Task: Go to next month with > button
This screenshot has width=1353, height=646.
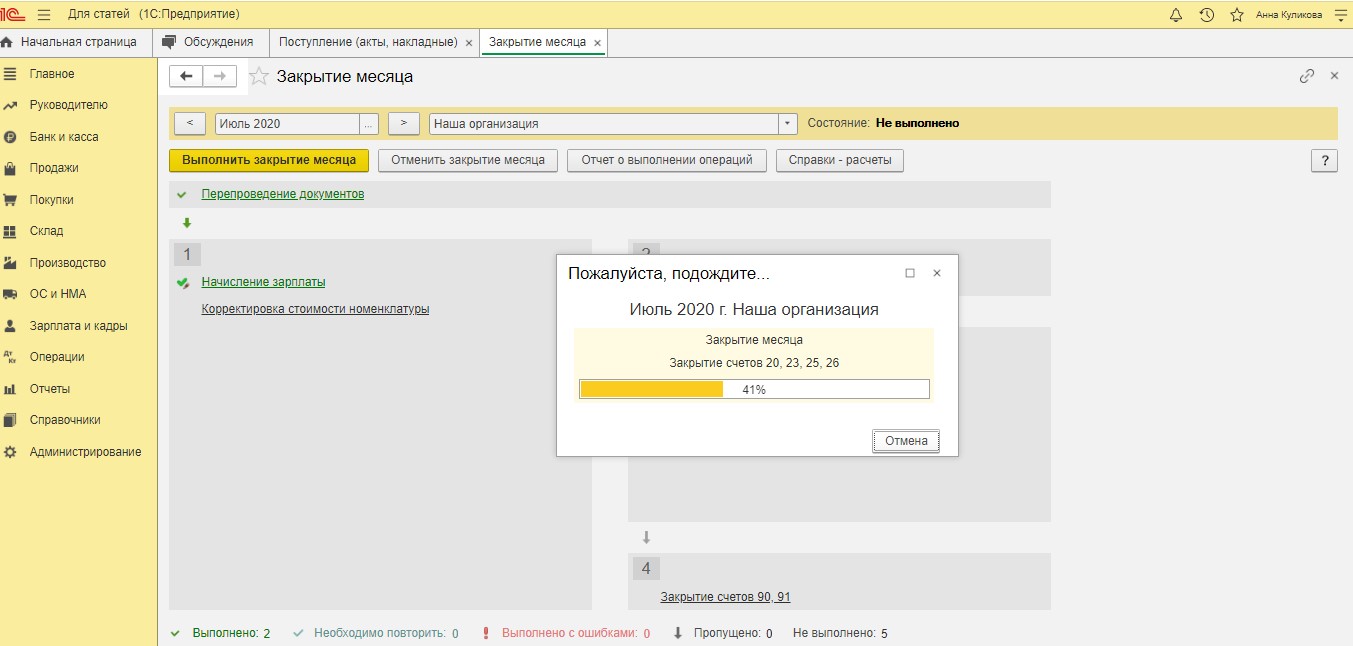Action: pos(403,124)
